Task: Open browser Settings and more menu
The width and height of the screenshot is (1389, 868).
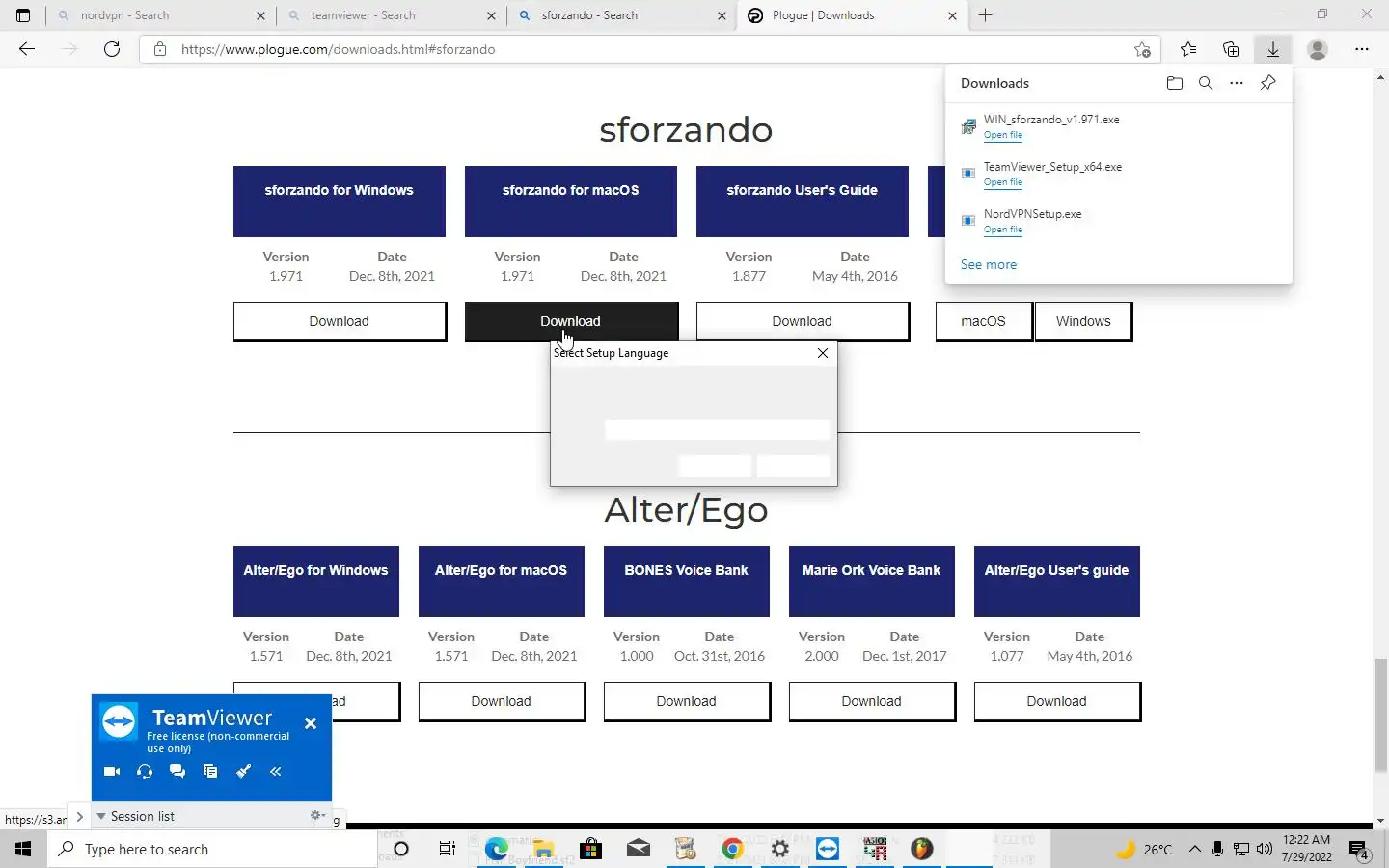Action: (x=1362, y=49)
